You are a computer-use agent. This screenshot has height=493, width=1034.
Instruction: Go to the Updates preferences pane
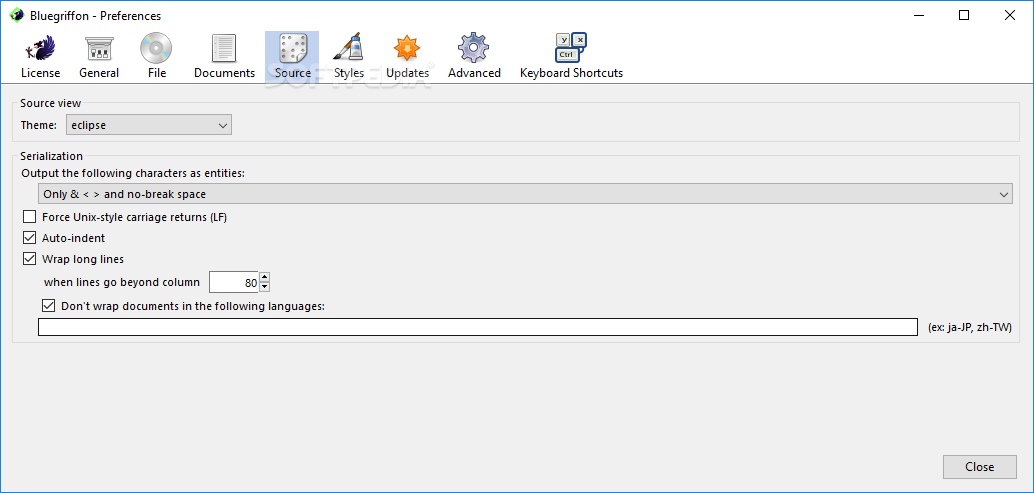[x=408, y=57]
